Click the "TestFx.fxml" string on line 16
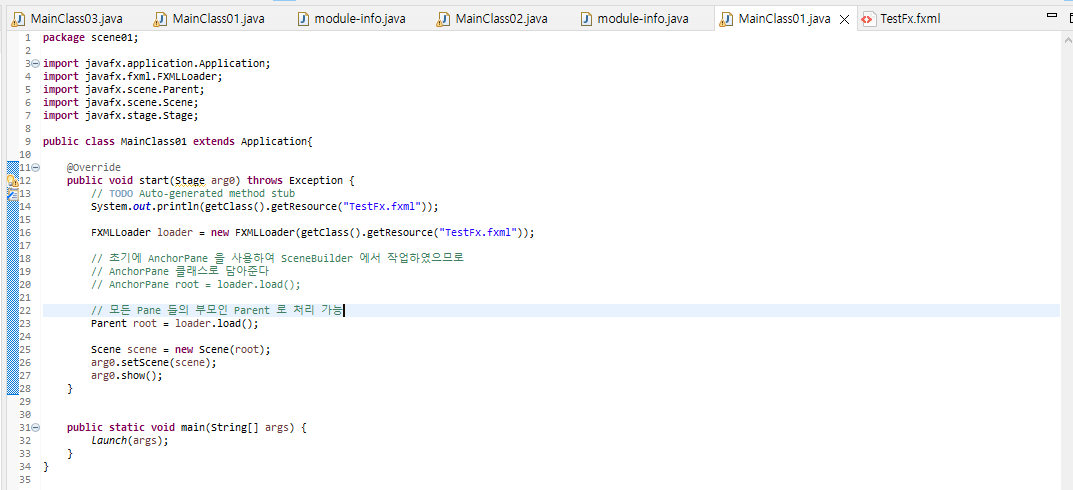This screenshot has height=490, width=1073. pos(478,233)
